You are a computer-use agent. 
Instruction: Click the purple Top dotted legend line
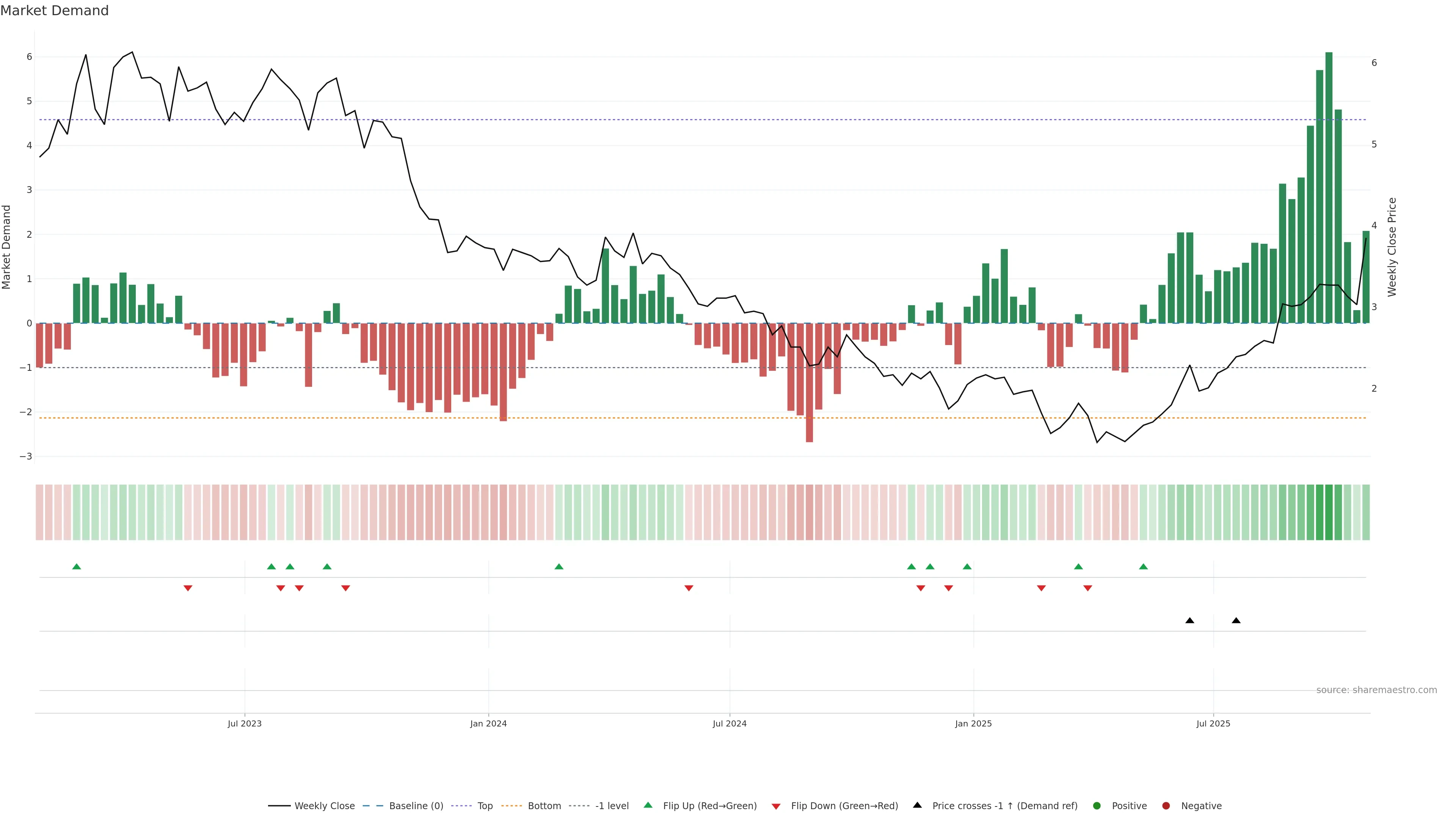point(461,806)
